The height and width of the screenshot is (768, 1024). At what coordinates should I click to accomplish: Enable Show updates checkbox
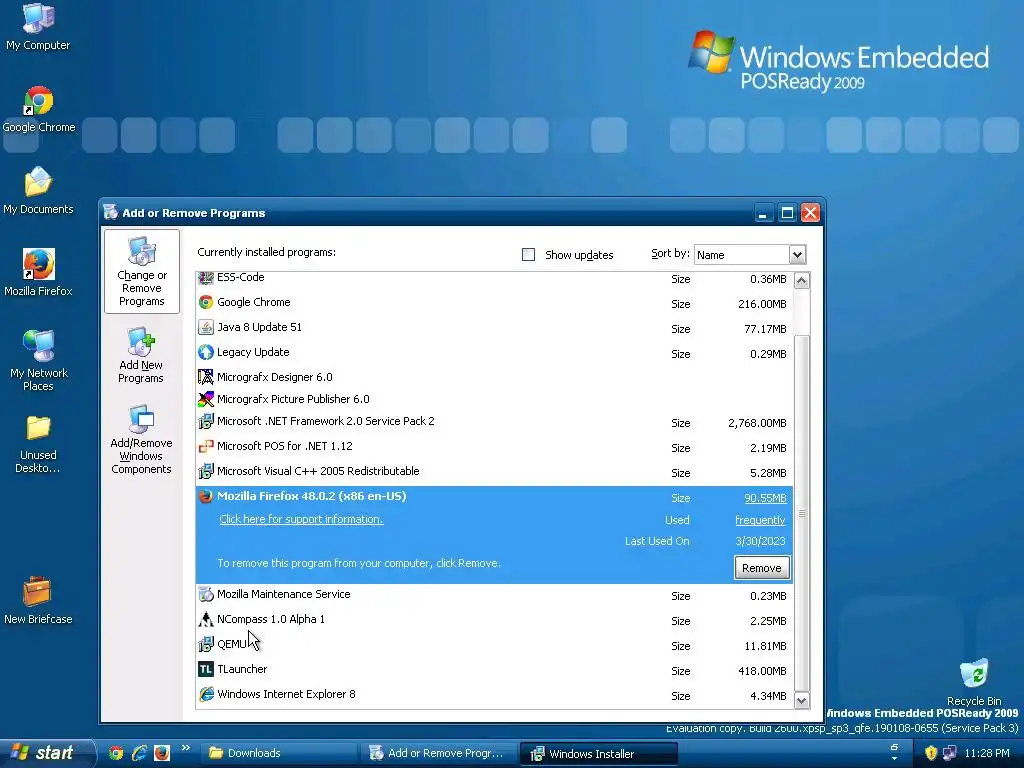click(x=528, y=255)
